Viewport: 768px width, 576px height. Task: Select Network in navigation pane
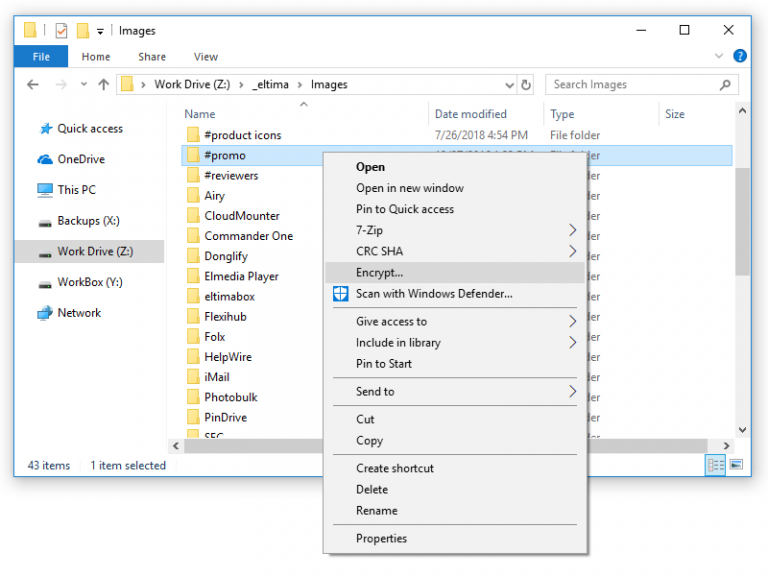(x=79, y=313)
